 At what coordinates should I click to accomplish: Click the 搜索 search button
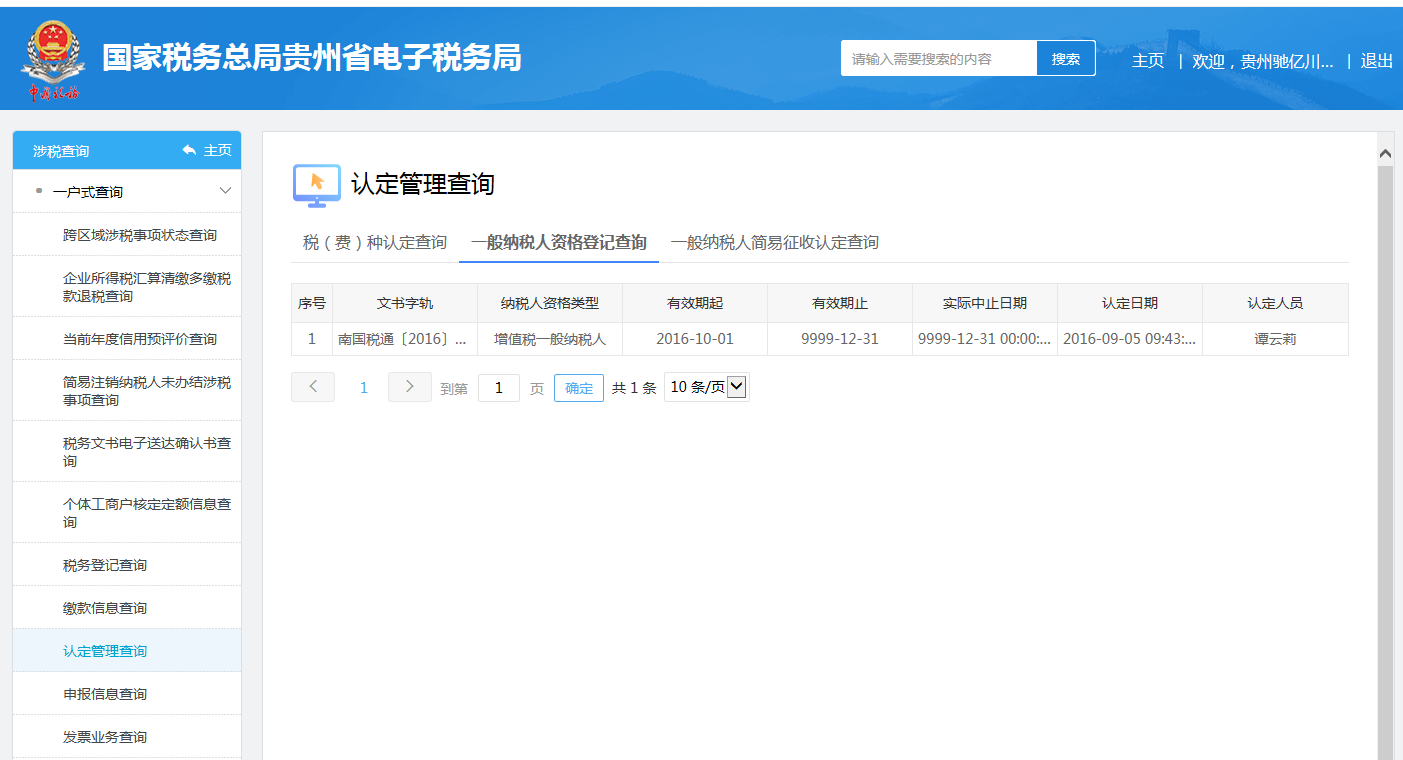point(1066,59)
